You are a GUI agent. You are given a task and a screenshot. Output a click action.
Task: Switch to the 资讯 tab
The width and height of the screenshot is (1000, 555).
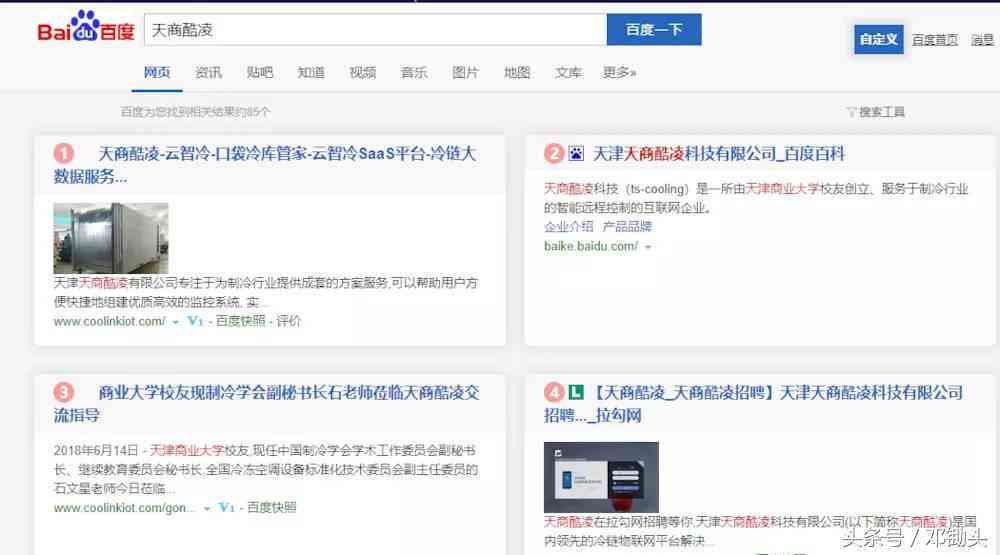208,73
